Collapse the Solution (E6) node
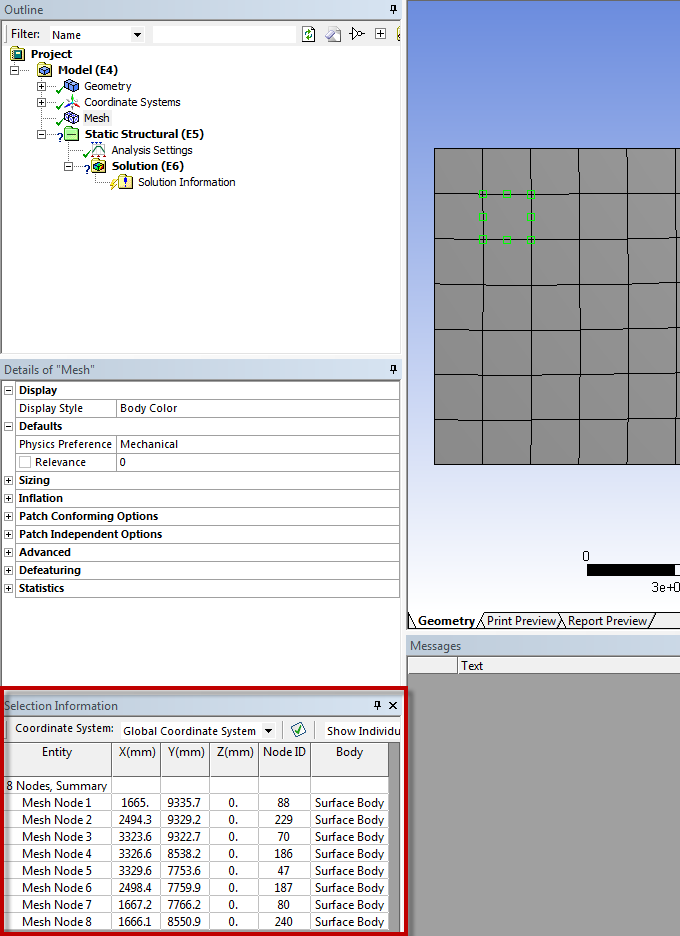 click(68, 167)
